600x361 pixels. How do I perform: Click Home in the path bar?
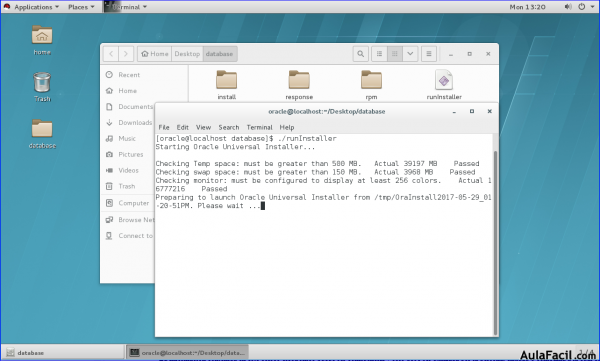[x=155, y=54]
